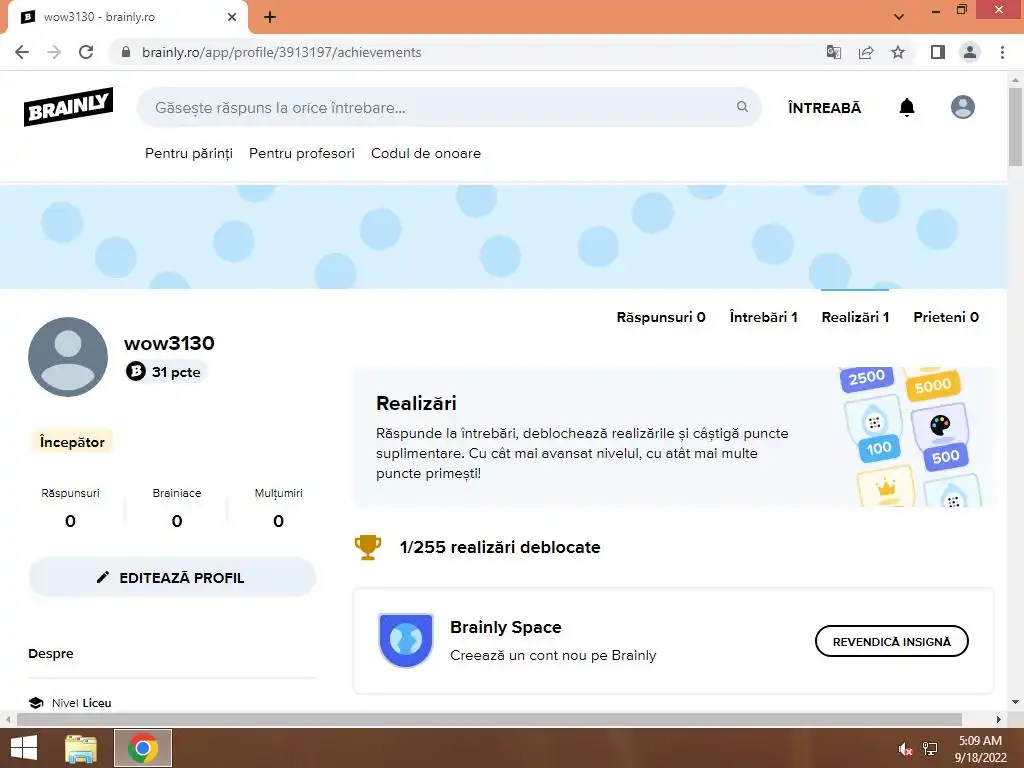1024x768 pixels.
Task: Click the network tray icon
Action: click(930, 749)
